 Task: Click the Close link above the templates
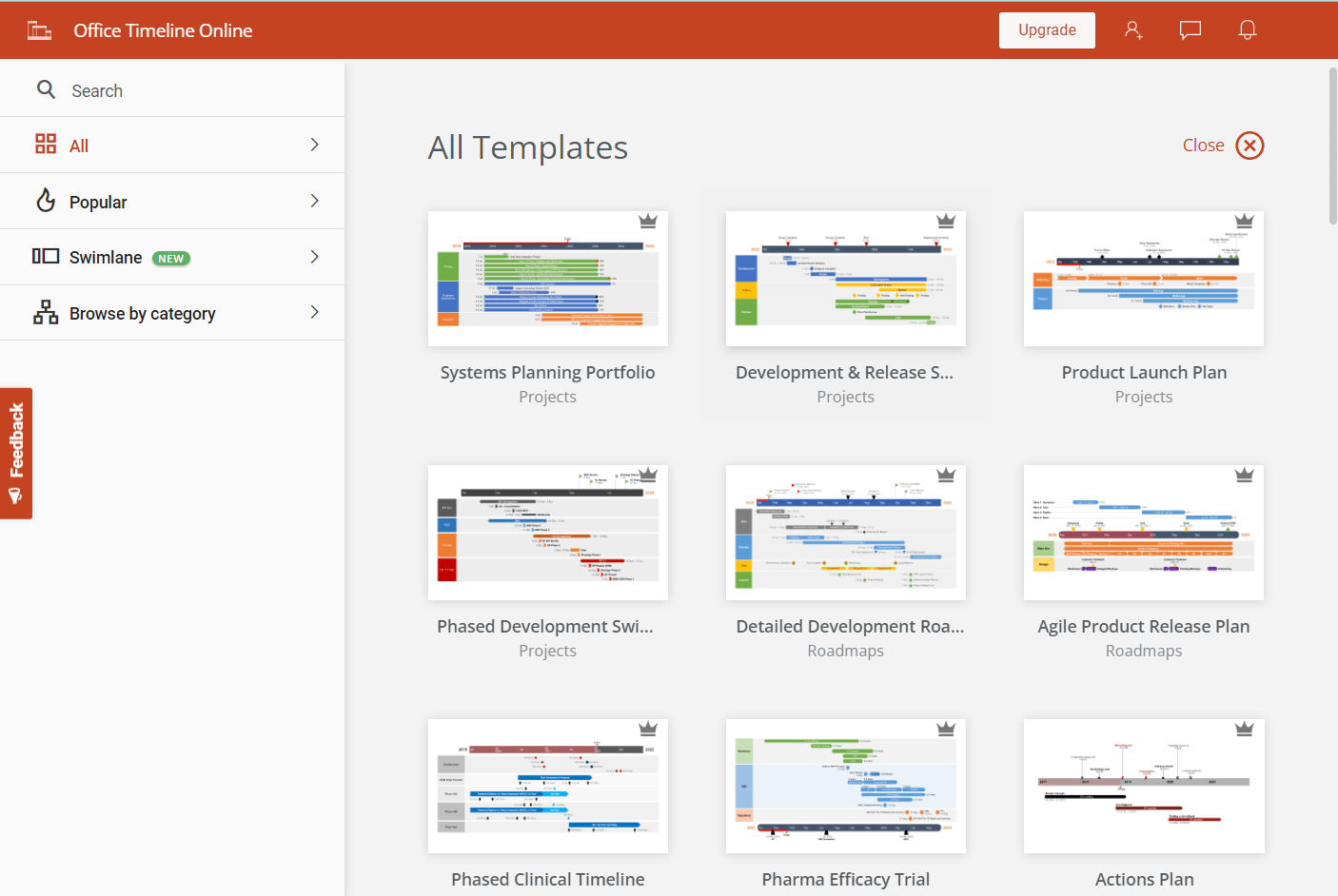(x=1204, y=145)
